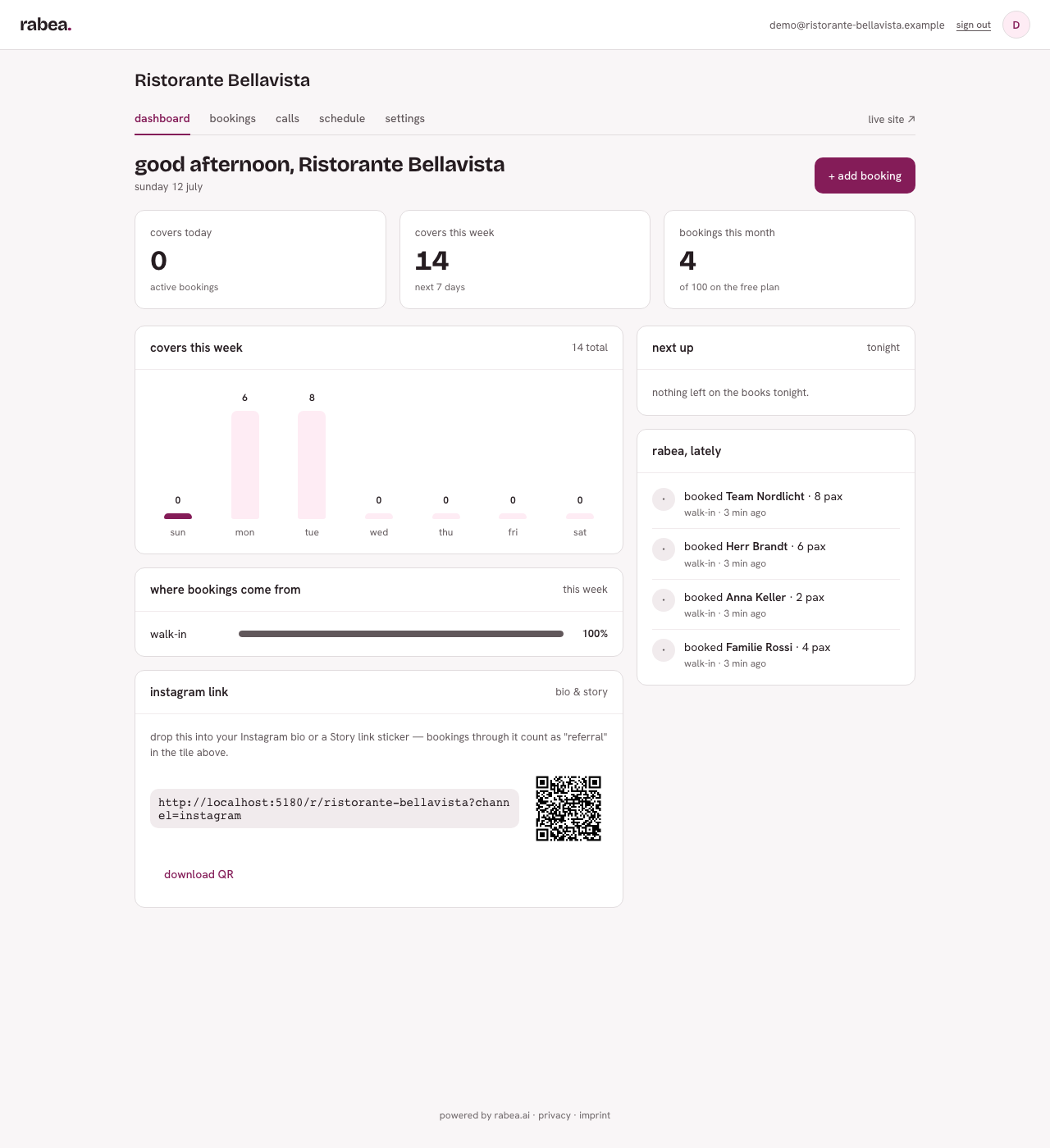Click the '14 total' label
The image size is (1050, 1148).
590,348
